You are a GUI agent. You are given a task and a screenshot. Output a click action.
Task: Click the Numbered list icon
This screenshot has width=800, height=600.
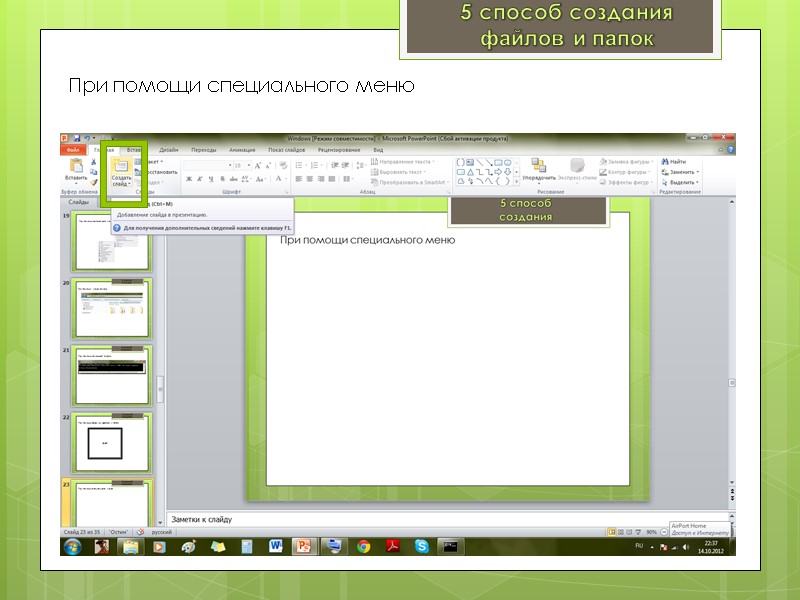(x=315, y=165)
